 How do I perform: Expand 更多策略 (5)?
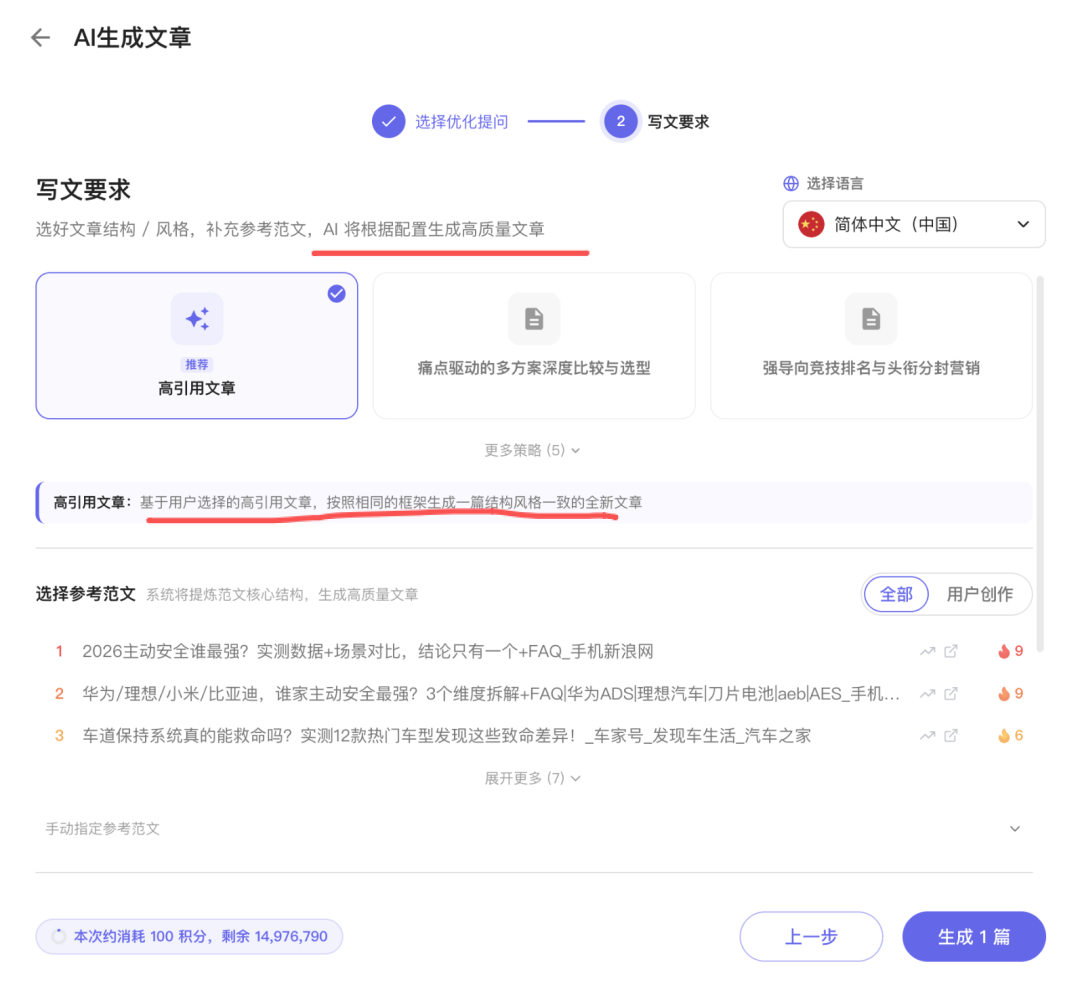532,450
